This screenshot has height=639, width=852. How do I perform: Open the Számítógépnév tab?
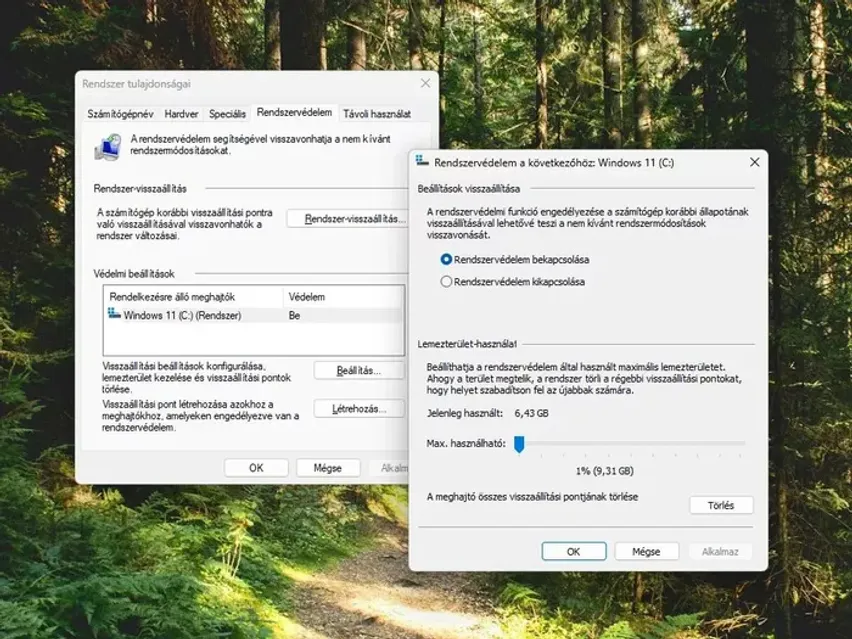point(120,114)
